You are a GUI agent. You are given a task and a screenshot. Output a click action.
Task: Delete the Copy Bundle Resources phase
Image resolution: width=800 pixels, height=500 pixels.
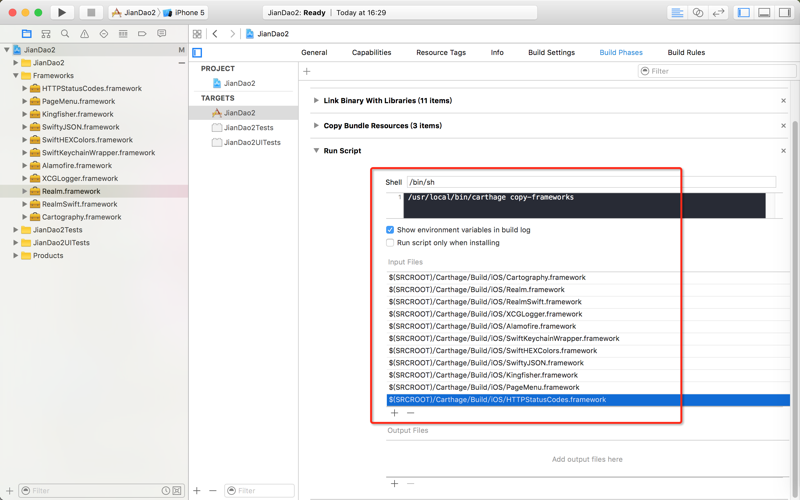pos(783,126)
